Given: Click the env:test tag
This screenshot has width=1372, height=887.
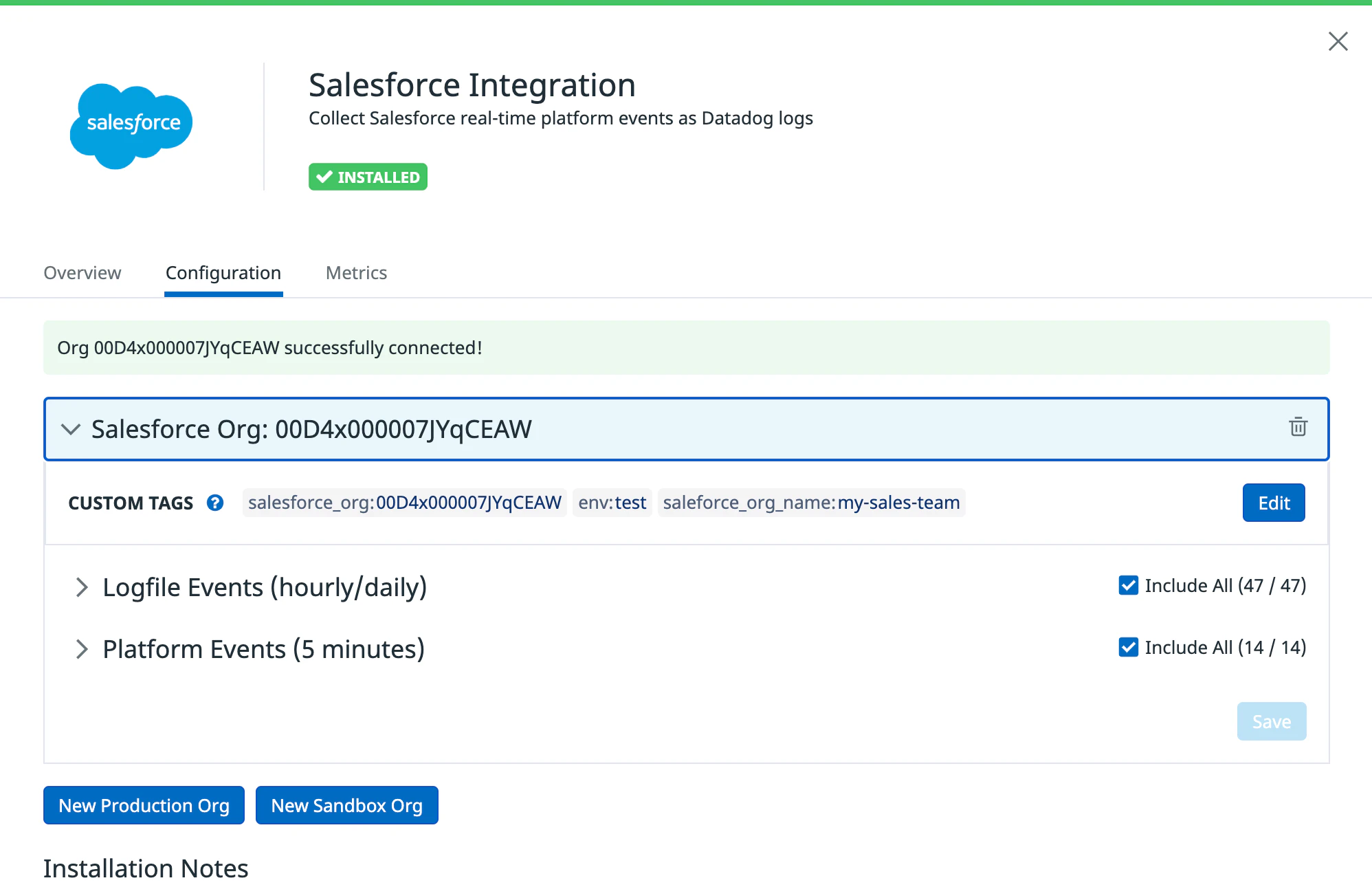Looking at the screenshot, I should click(612, 503).
